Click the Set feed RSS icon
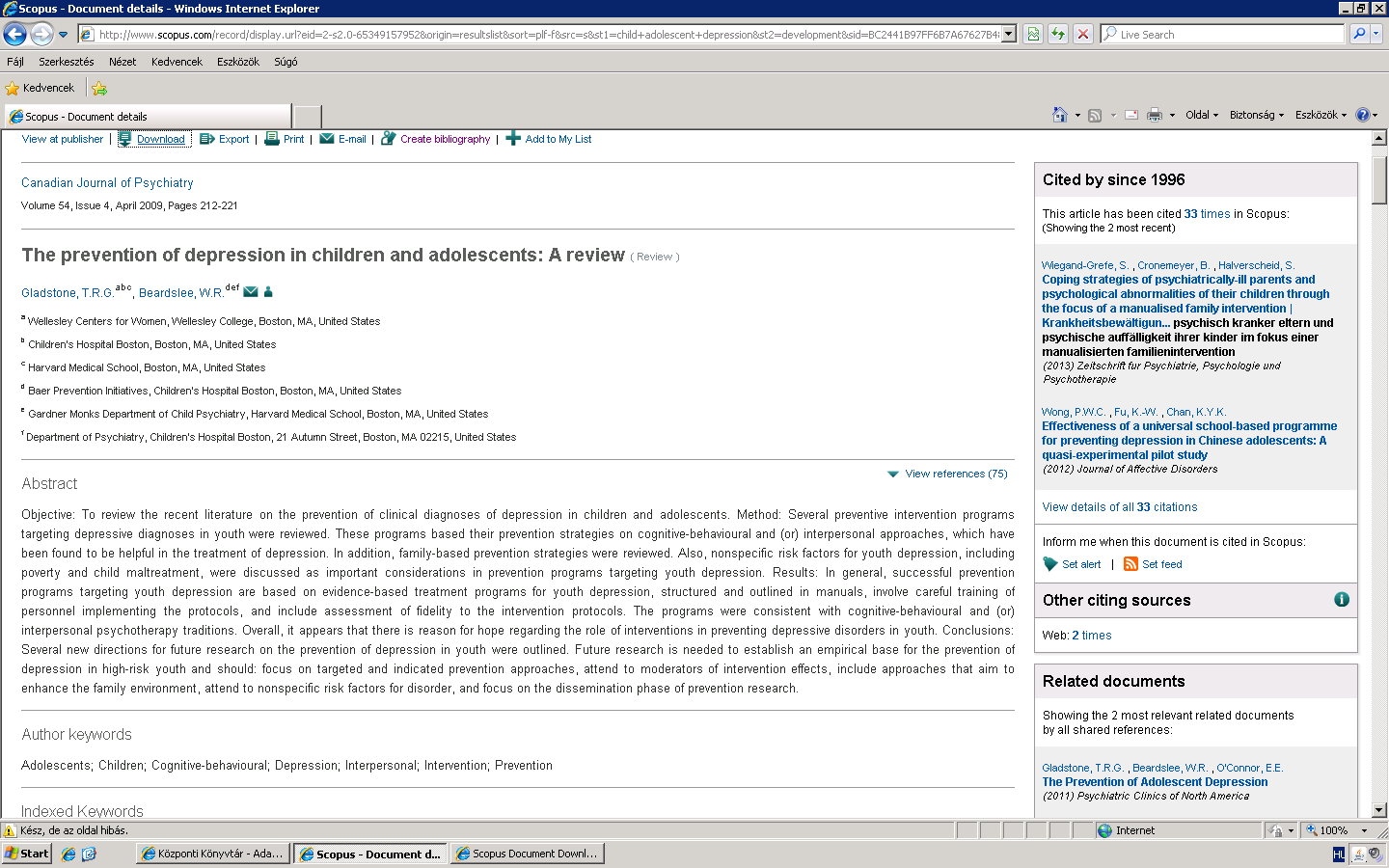1389x868 pixels. coord(1130,564)
